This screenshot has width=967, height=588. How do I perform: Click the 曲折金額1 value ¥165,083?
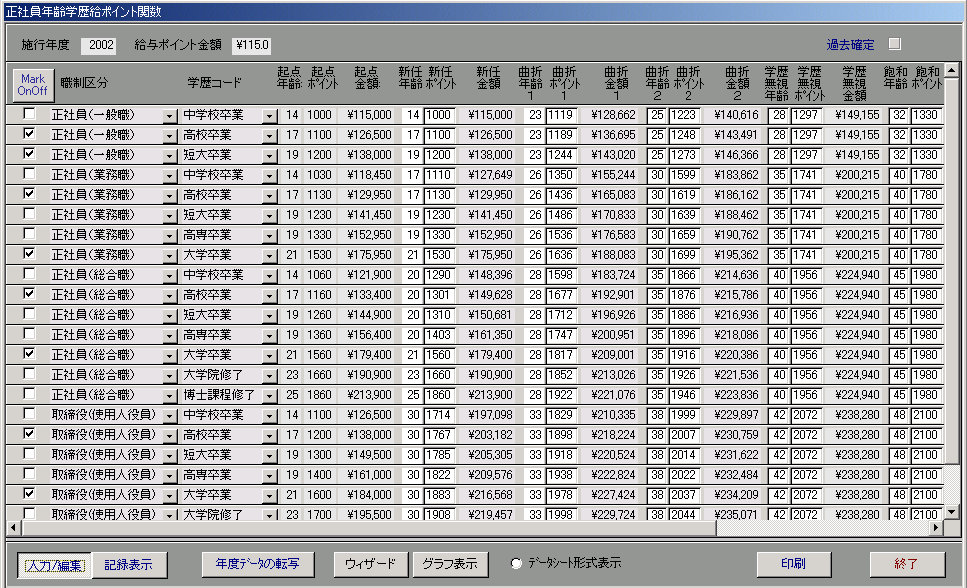click(x=612, y=195)
